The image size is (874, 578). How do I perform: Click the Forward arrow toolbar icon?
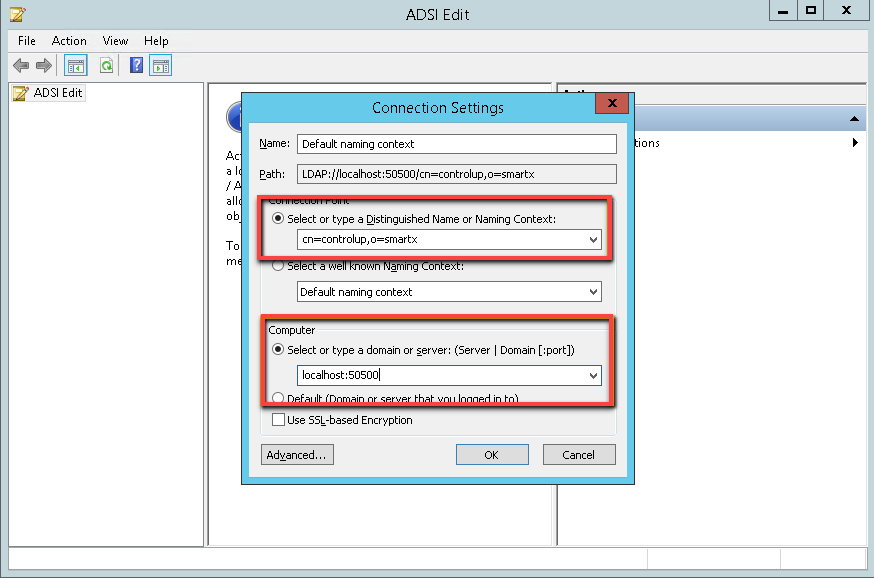click(x=43, y=66)
